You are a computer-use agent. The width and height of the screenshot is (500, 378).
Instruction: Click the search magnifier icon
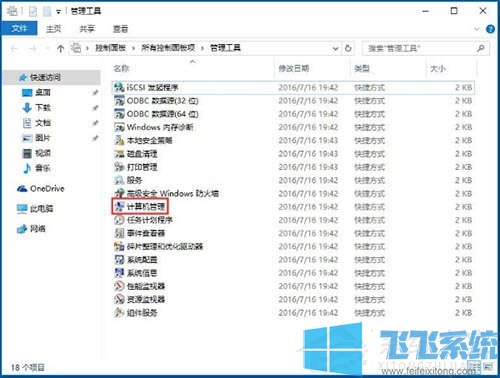click(x=481, y=48)
